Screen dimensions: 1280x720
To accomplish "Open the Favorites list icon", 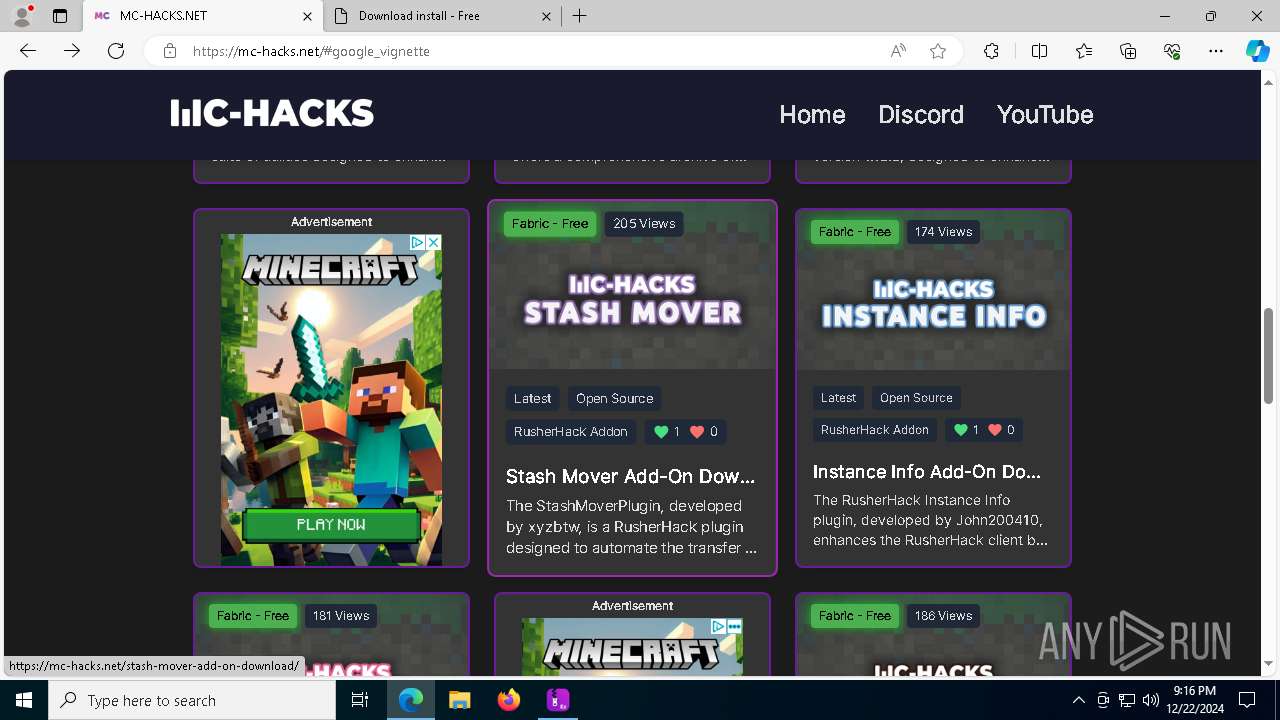I will (x=1084, y=51).
